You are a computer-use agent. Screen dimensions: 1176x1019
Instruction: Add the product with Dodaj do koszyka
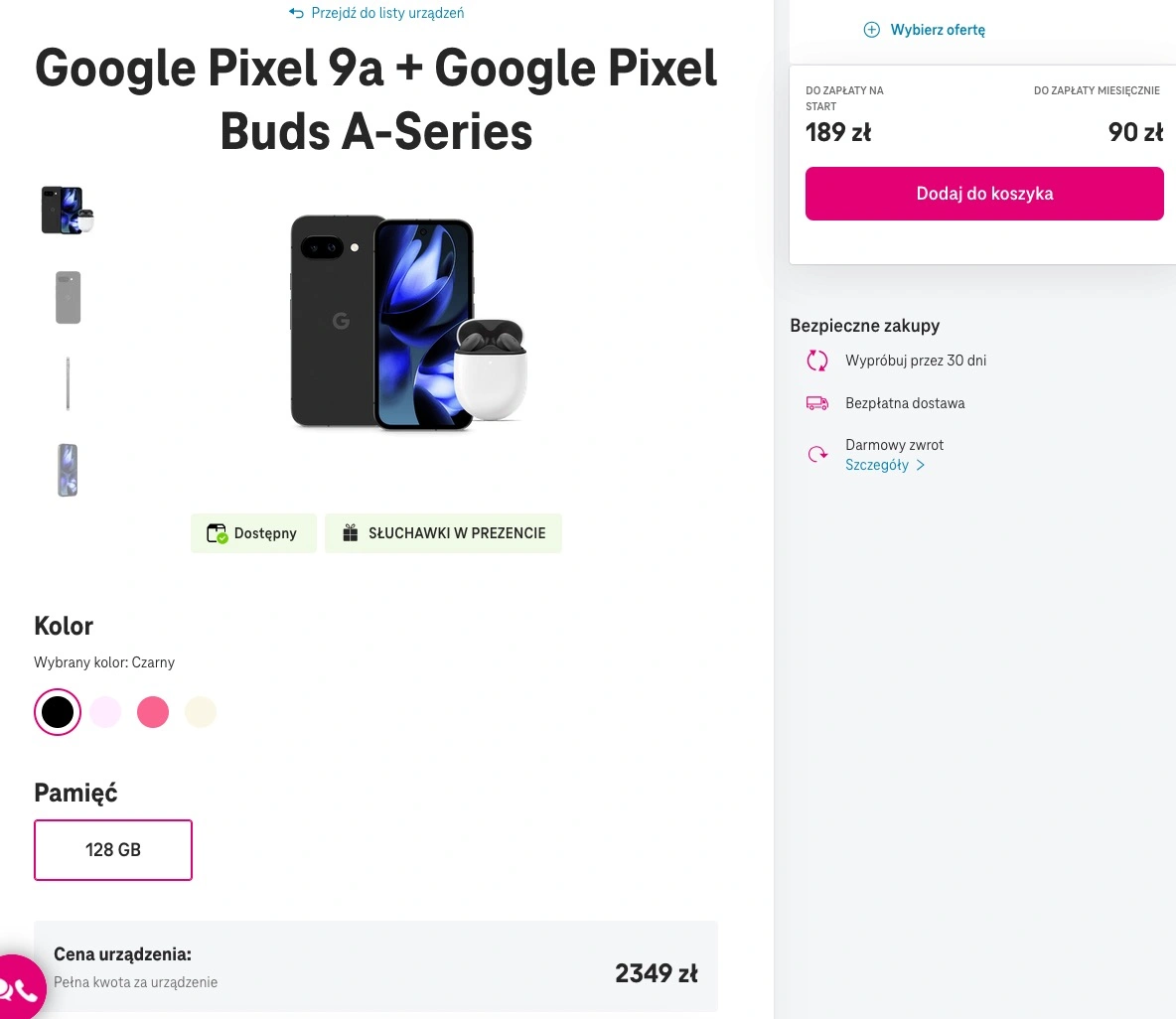(984, 194)
